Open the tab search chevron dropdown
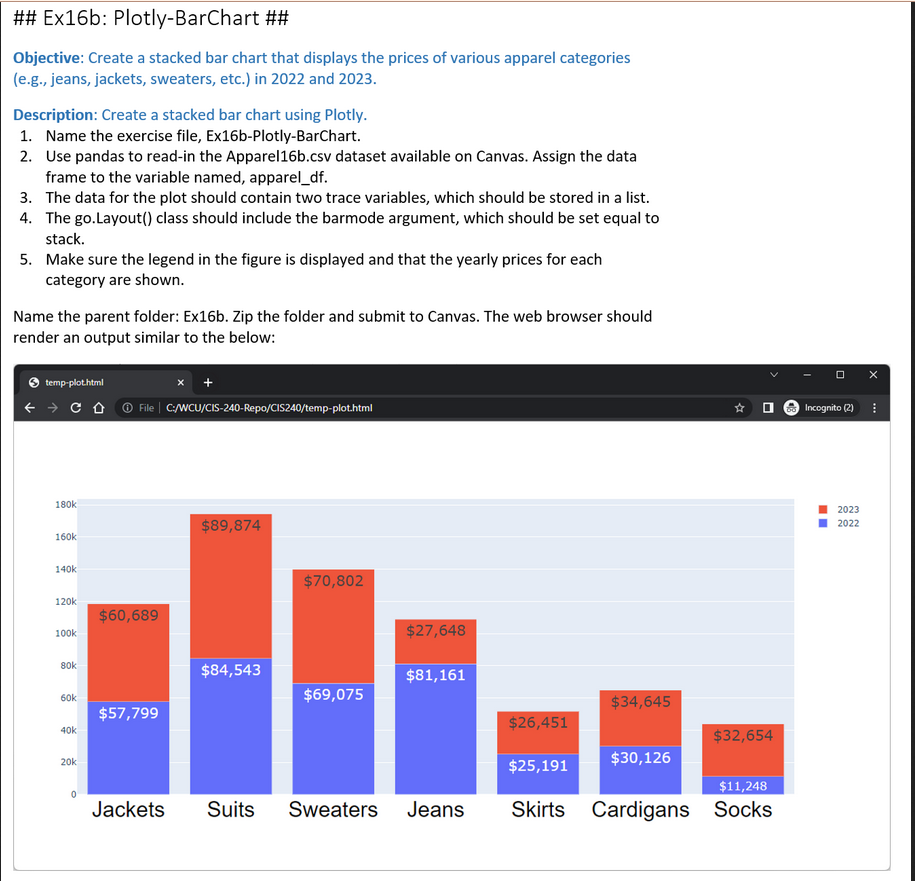 tap(774, 375)
